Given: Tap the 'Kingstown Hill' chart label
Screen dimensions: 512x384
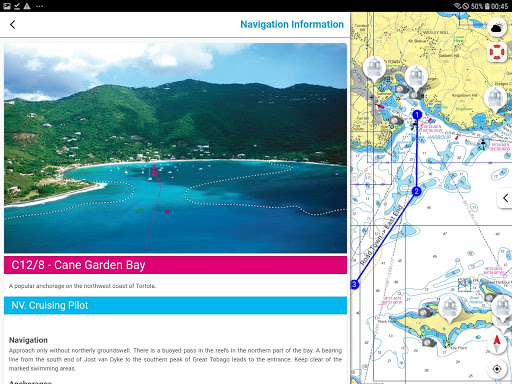Looking at the screenshot, I should pos(465,95).
